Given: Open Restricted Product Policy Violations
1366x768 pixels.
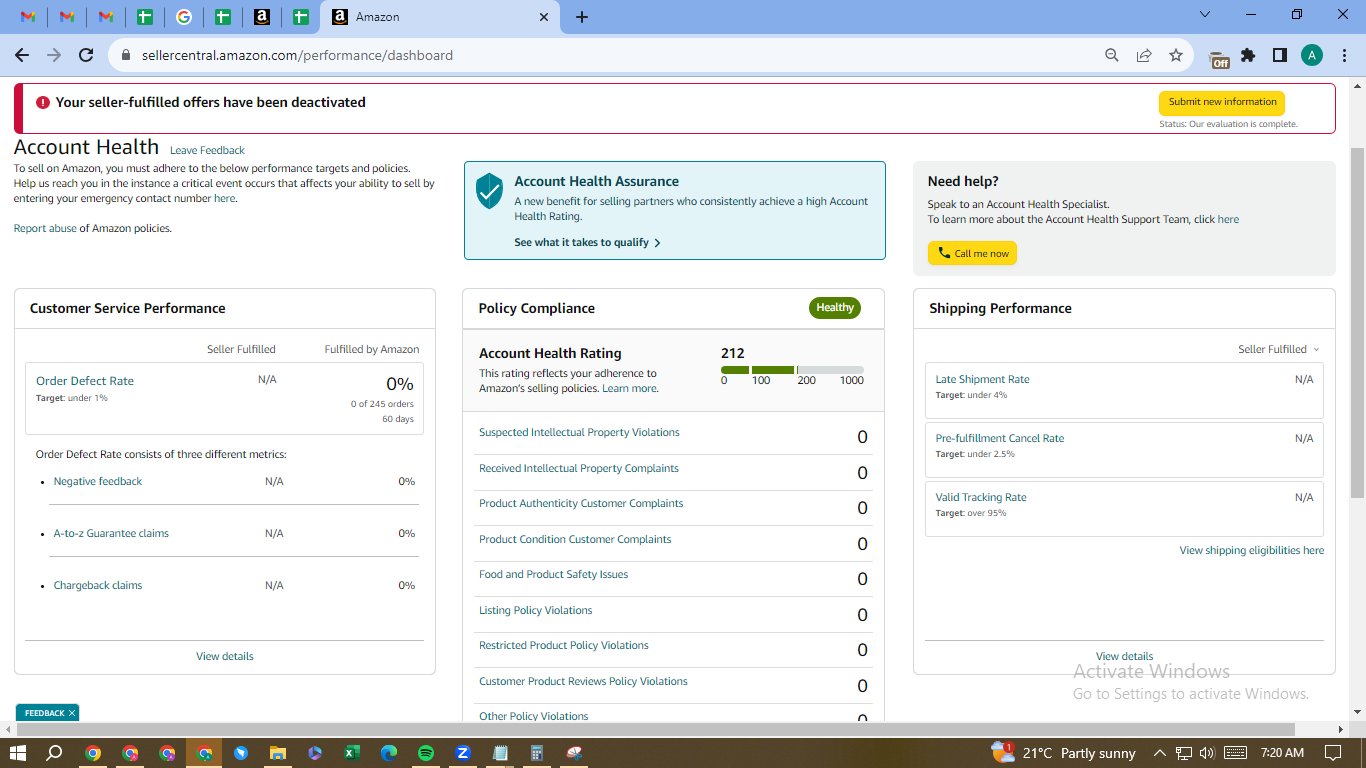Looking at the screenshot, I should point(564,645).
